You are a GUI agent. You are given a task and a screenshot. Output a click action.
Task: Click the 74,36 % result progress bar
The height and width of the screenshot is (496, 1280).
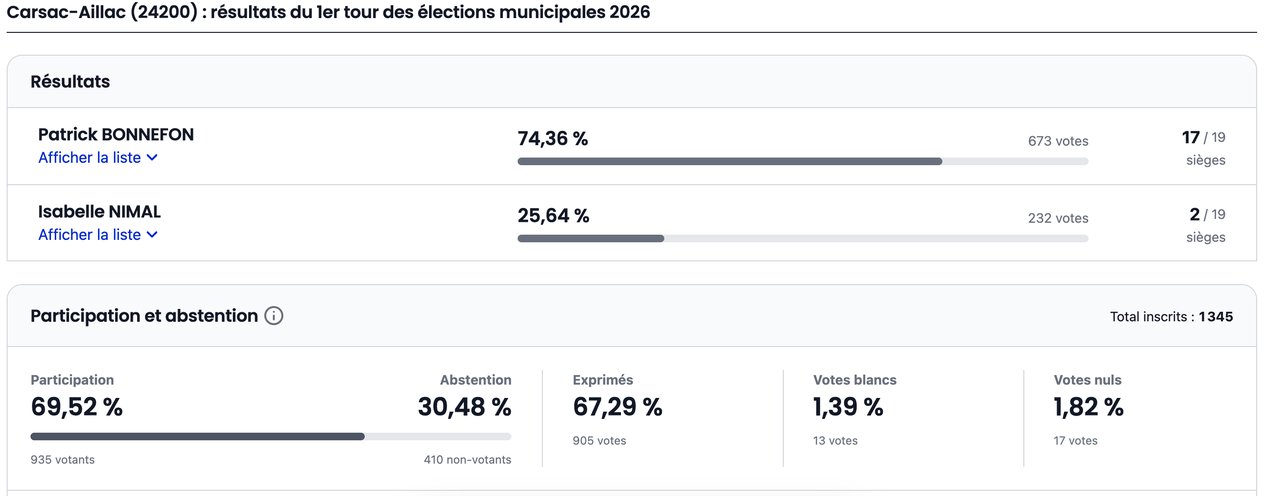coord(802,161)
